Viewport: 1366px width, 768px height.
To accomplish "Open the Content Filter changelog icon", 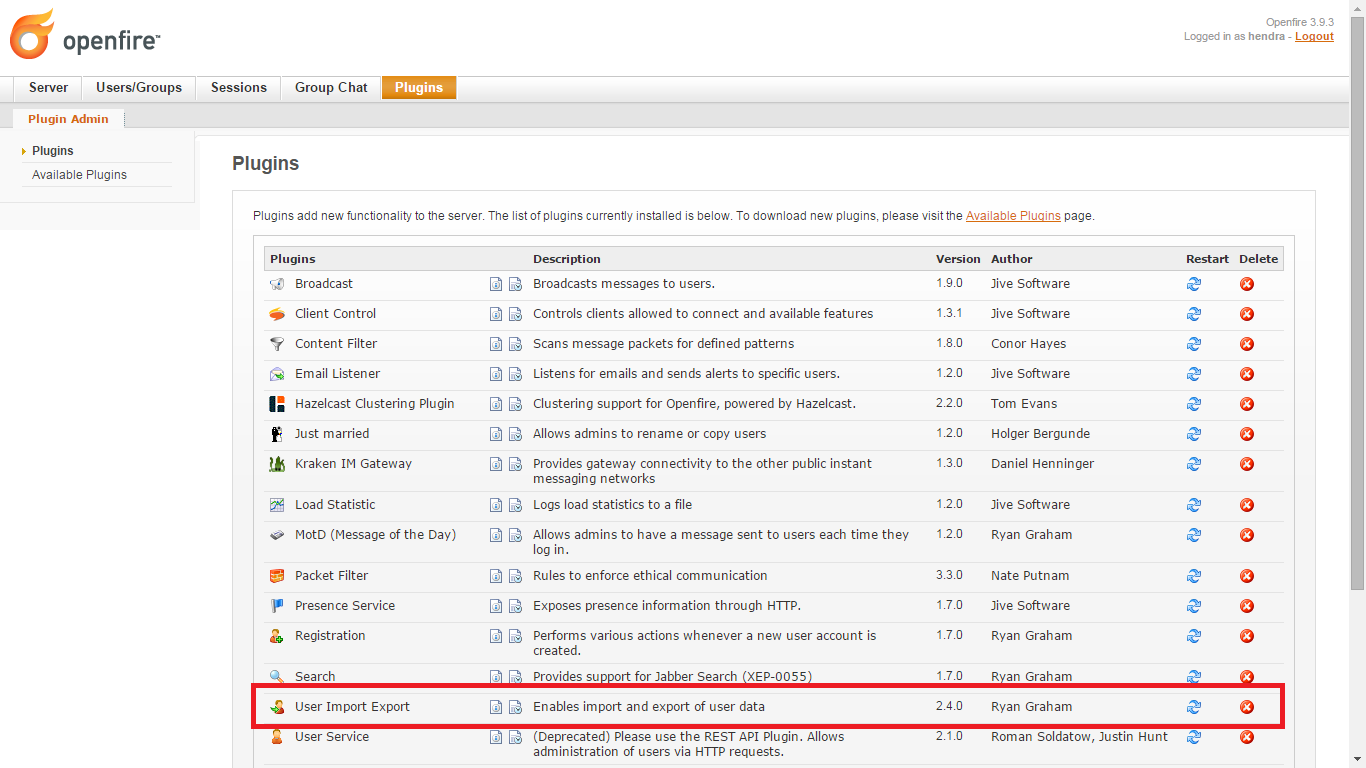I will (x=516, y=344).
